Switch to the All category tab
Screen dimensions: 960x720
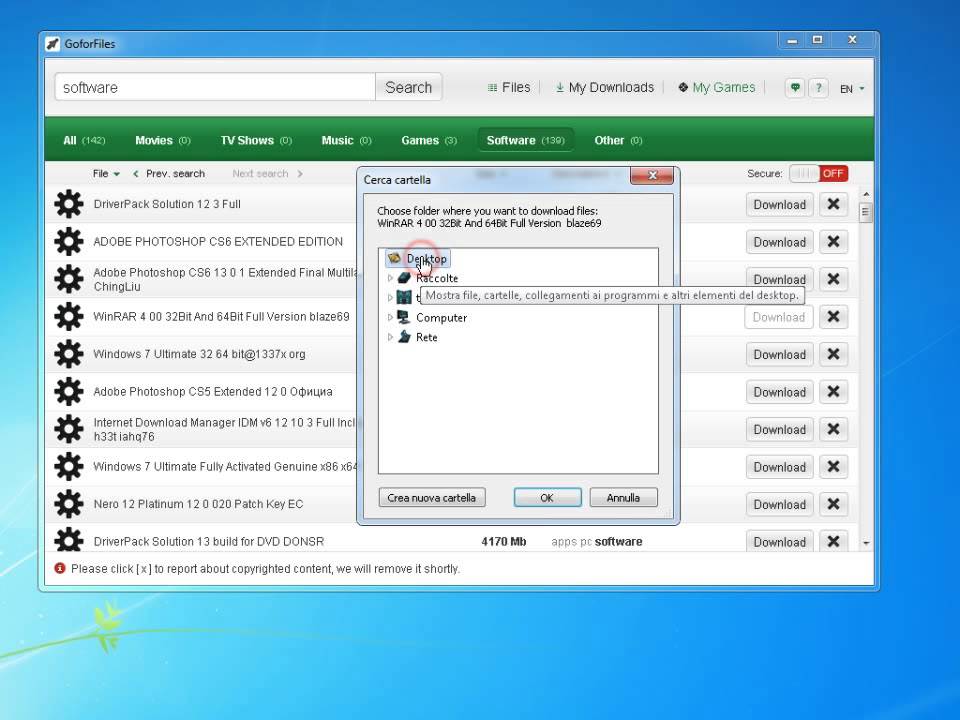(x=84, y=140)
